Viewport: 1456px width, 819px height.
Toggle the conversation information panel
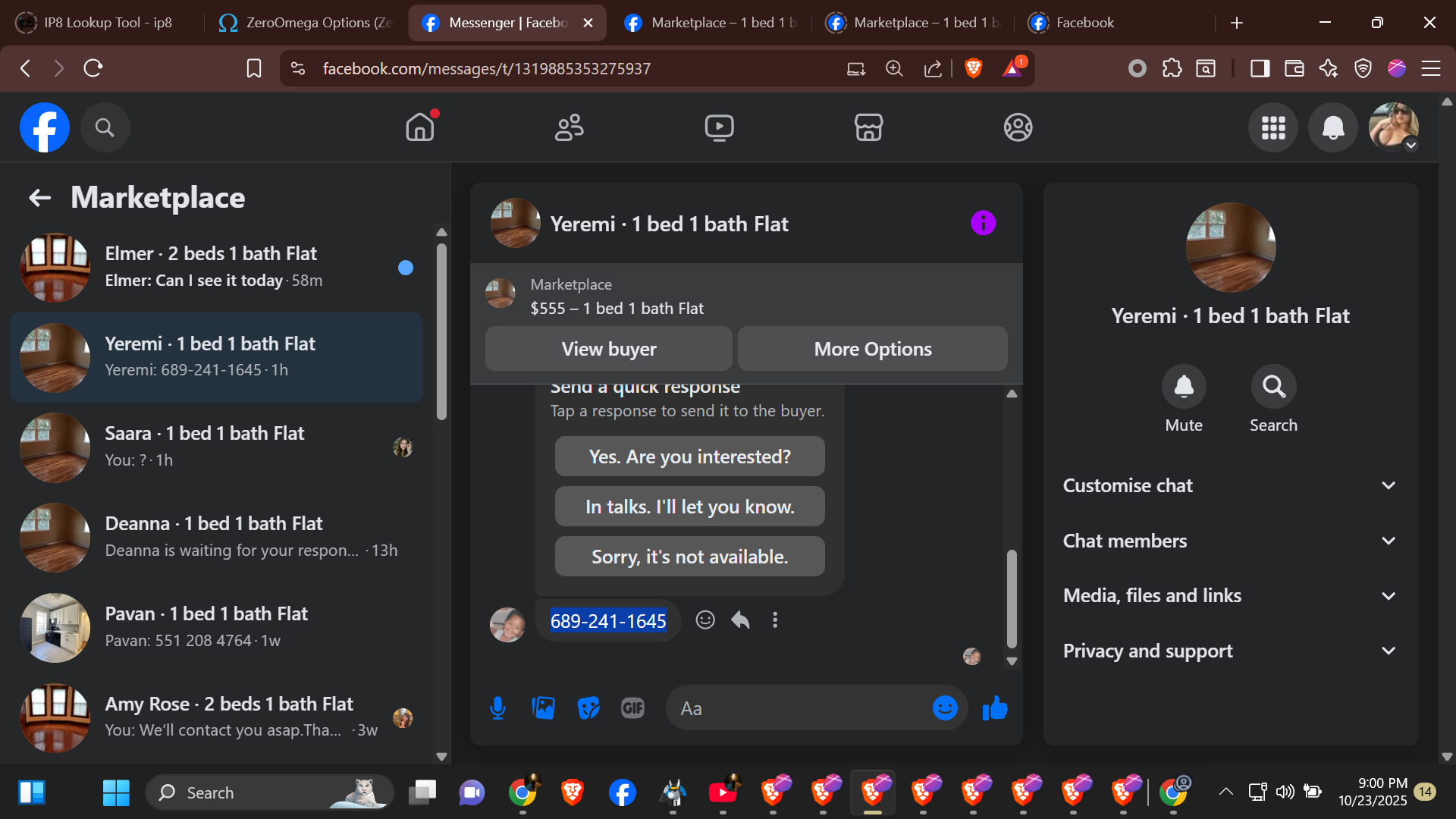(x=983, y=223)
